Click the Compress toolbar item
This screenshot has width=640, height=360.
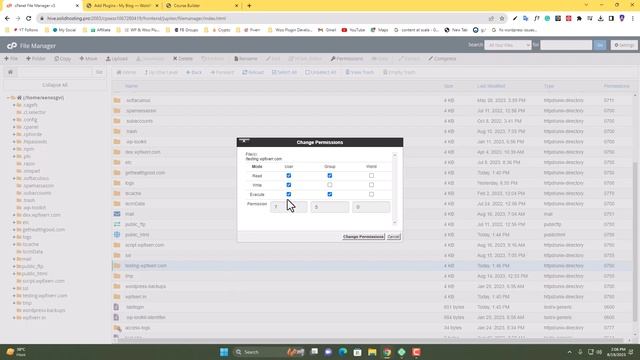coord(442,59)
